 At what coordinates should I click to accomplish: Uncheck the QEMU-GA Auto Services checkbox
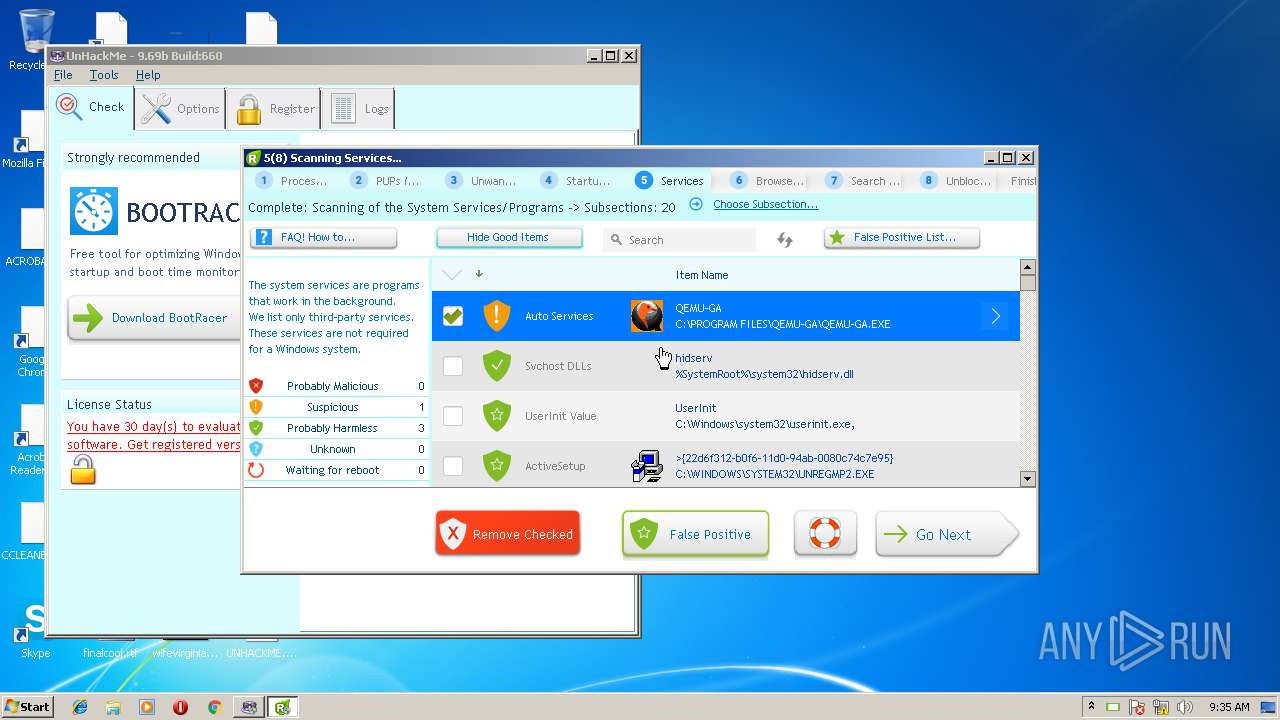click(x=453, y=316)
